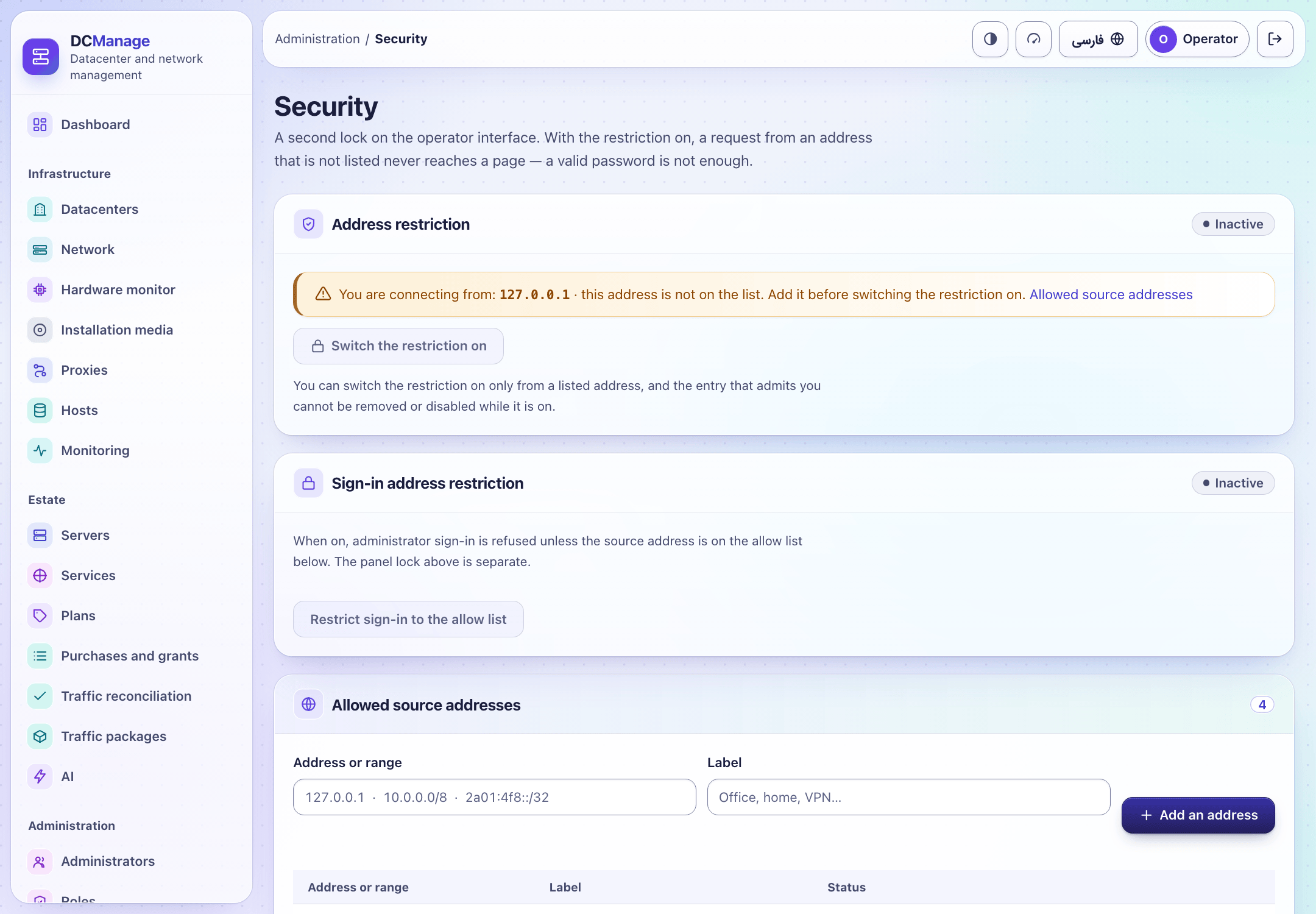
Task: Click the DCManage logo icon
Action: [x=41, y=57]
